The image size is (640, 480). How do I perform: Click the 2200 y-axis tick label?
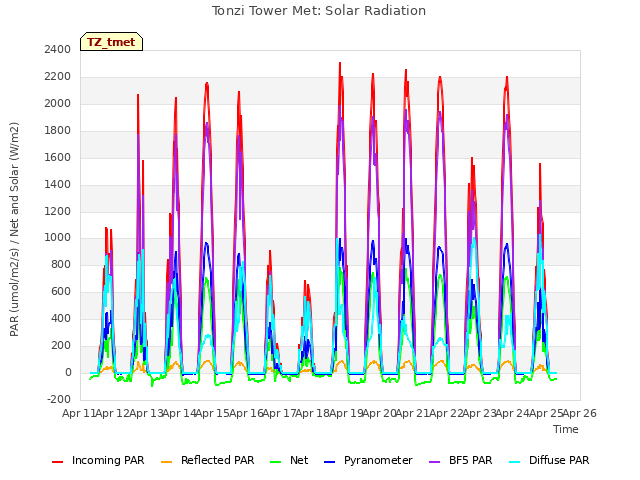click(x=58, y=76)
